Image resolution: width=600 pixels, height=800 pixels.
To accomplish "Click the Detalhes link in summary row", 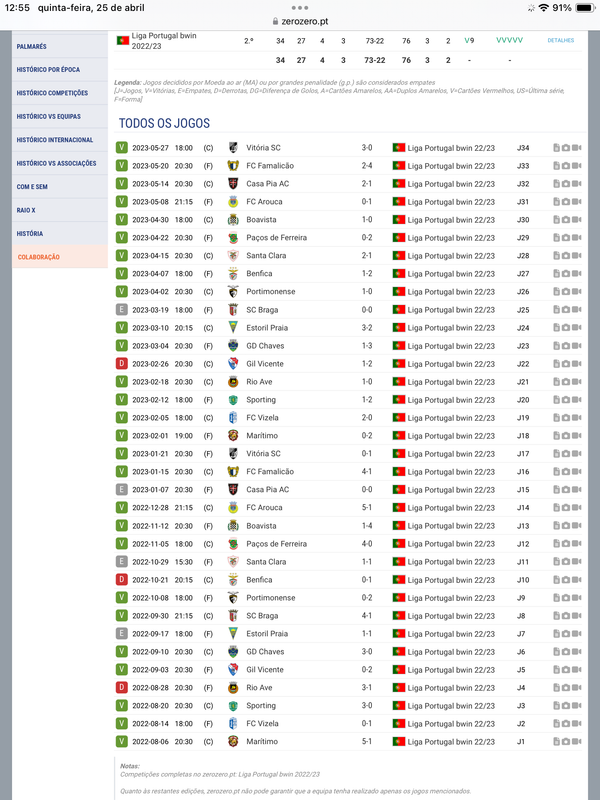I will point(561,40).
